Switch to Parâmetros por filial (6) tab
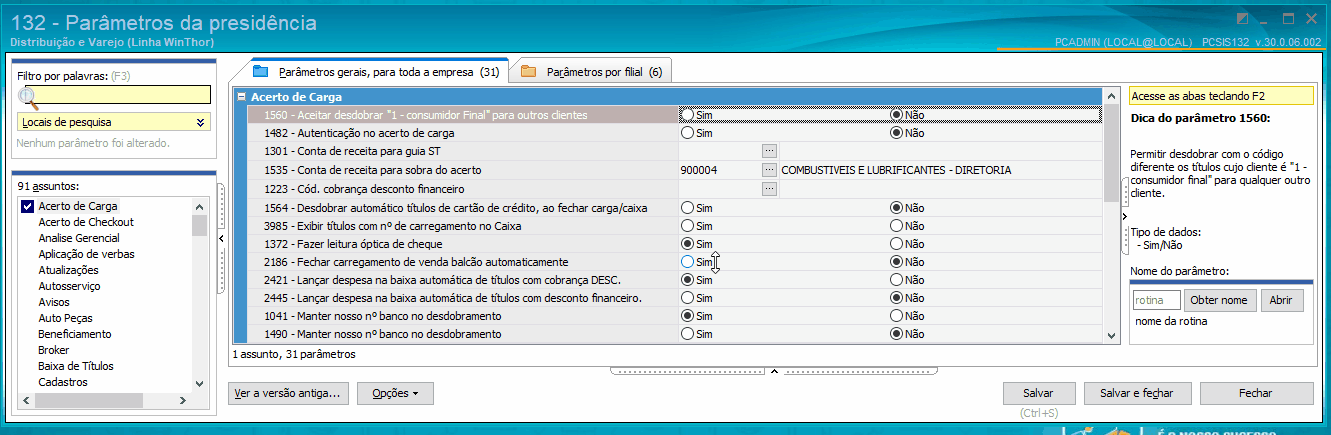Viewport: 1331px width, 435px height. pos(591,72)
